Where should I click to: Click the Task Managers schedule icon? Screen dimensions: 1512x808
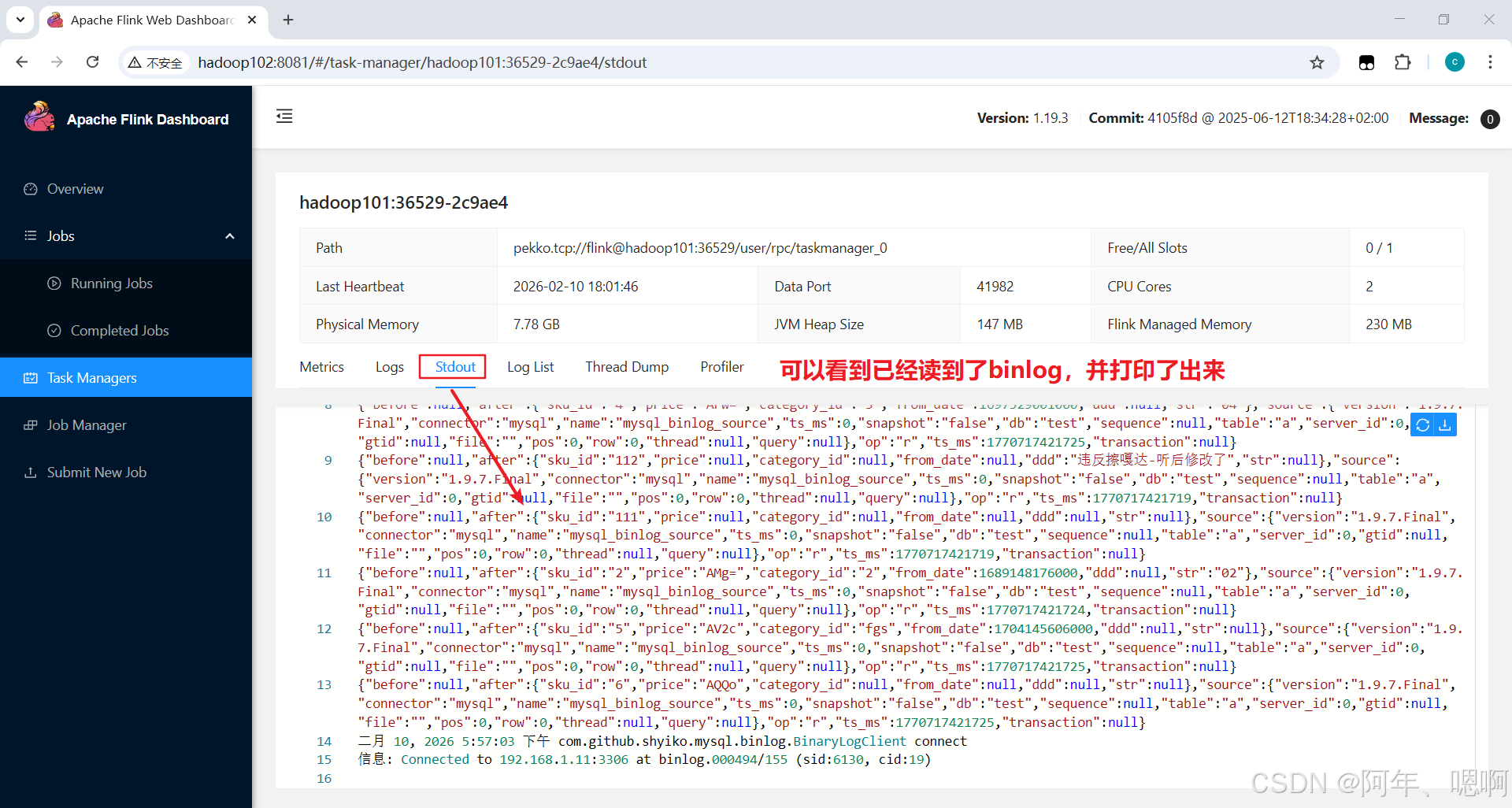pyautogui.click(x=31, y=378)
